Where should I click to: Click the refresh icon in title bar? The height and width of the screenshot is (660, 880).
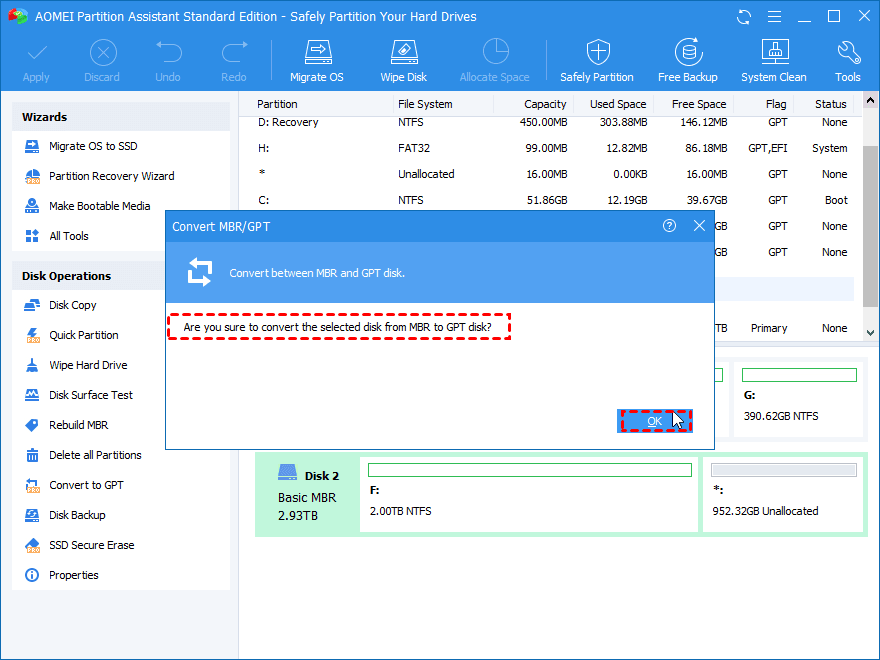744,17
